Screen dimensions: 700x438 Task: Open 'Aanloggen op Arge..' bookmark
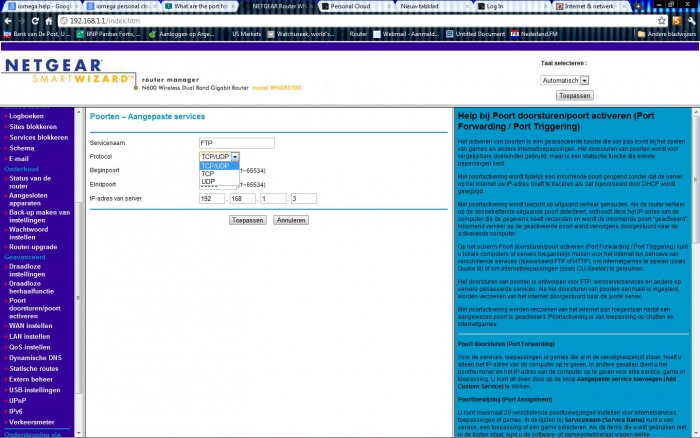[x=181, y=34]
